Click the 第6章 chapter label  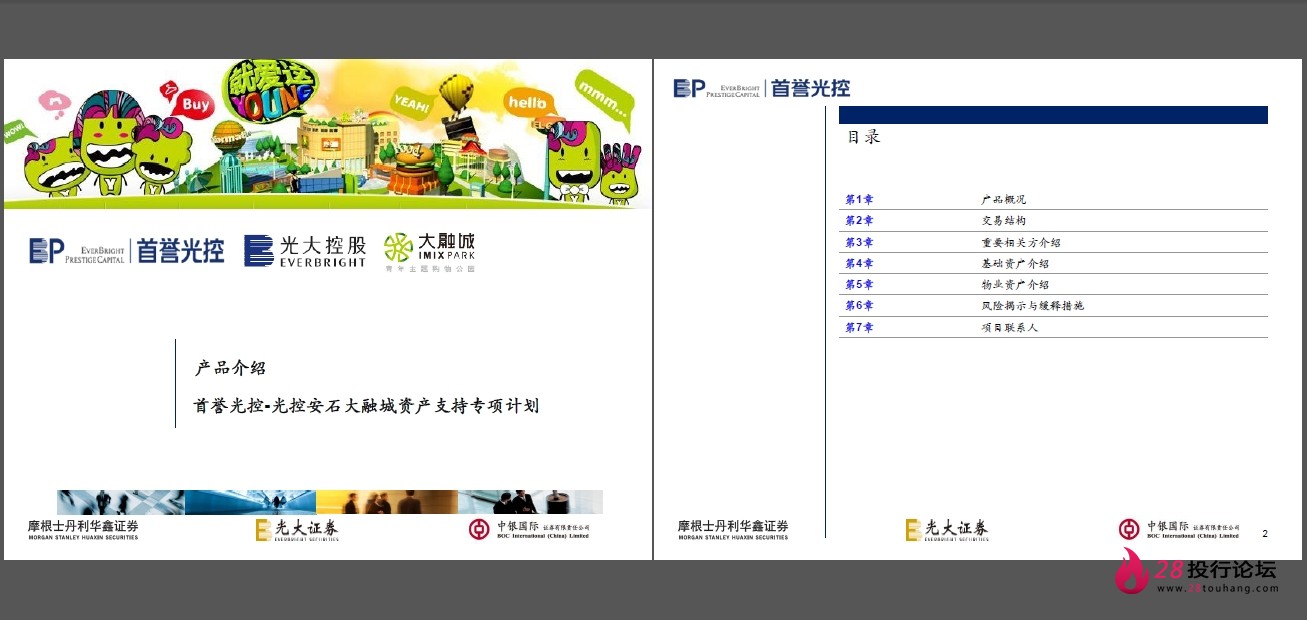[x=859, y=305]
